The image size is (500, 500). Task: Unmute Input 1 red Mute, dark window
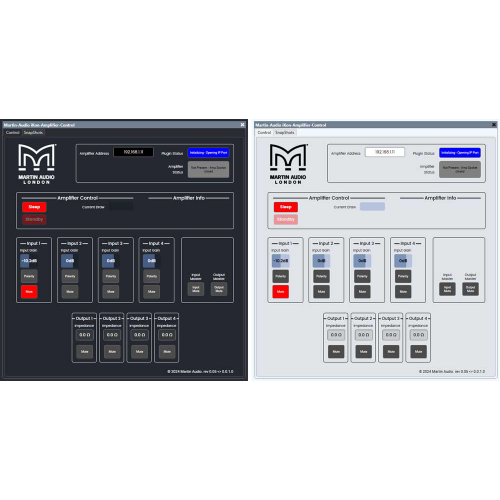coord(29,292)
